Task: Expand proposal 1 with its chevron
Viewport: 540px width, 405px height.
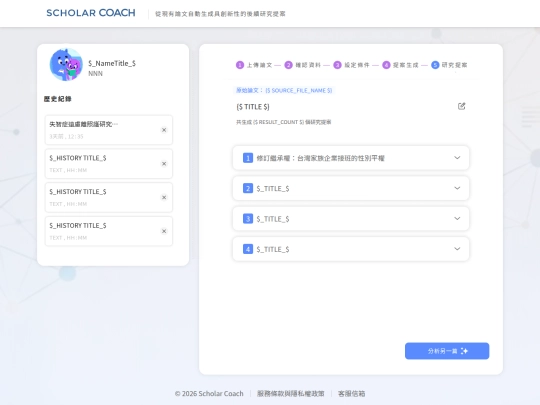Action: [457, 158]
